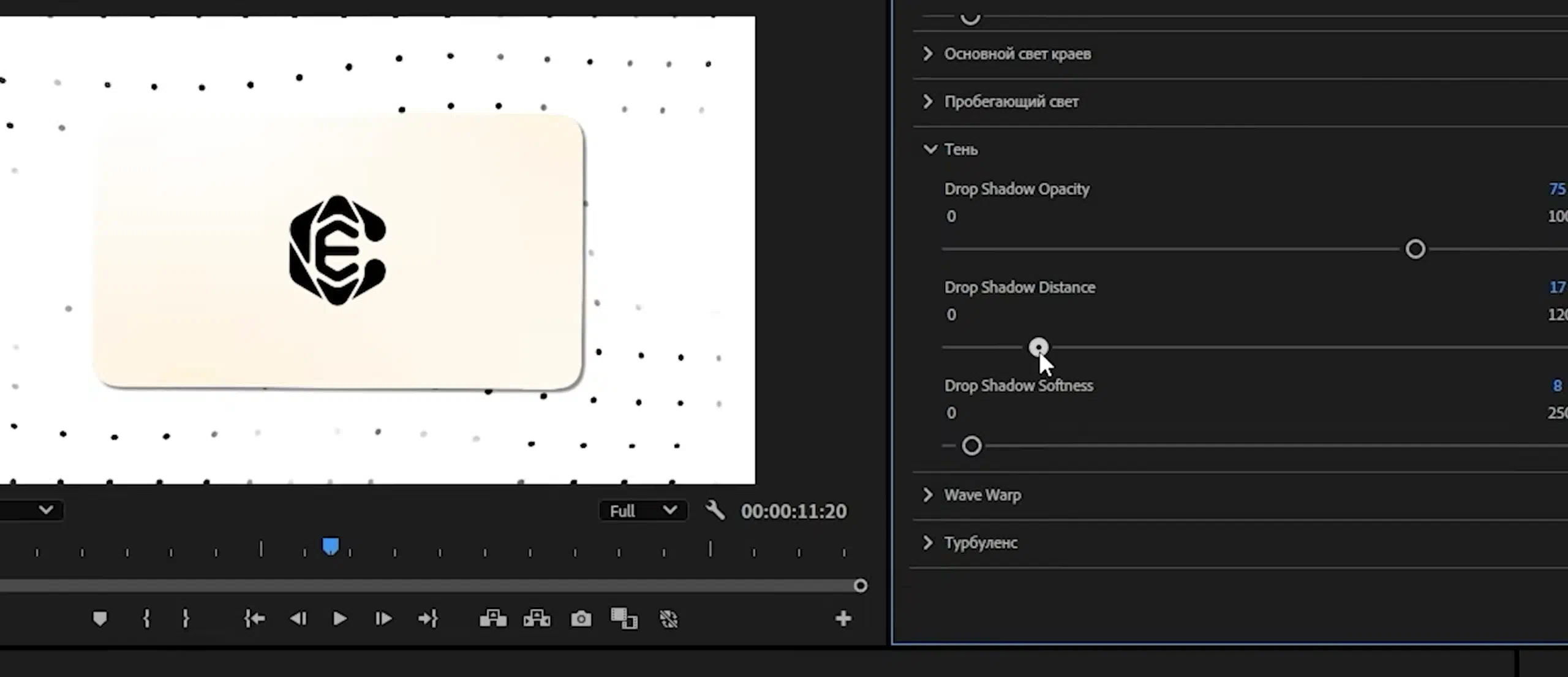Image resolution: width=1568 pixels, height=677 pixels.
Task: Click the Add Marker icon
Action: (x=100, y=619)
